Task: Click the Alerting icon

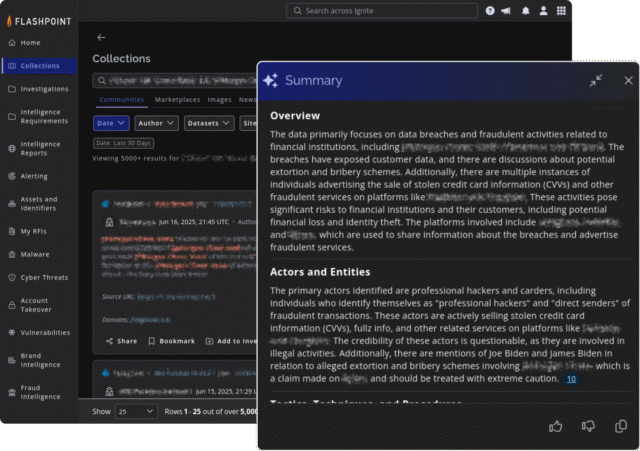Action: click(12, 176)
